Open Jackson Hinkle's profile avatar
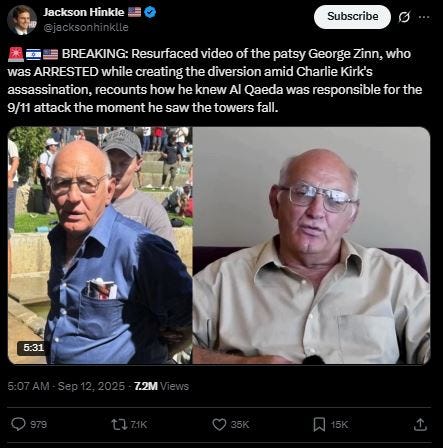443x448 pixels. point(22,20)
